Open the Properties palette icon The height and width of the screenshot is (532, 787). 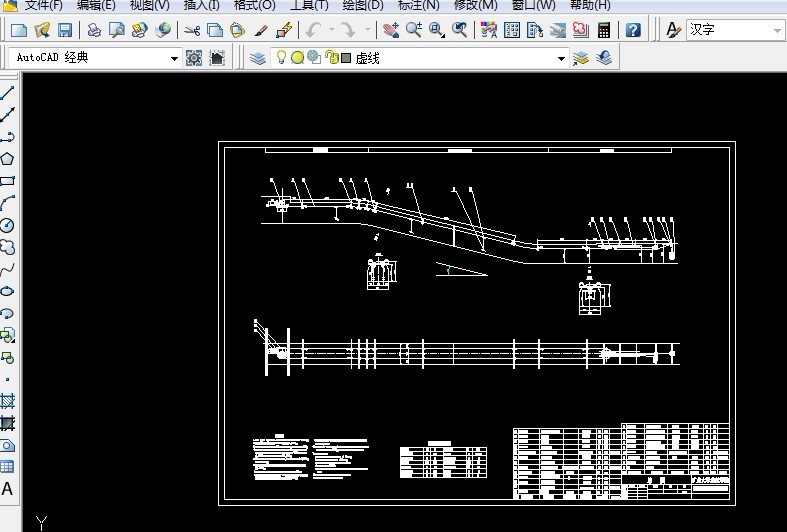pos(488,30)
